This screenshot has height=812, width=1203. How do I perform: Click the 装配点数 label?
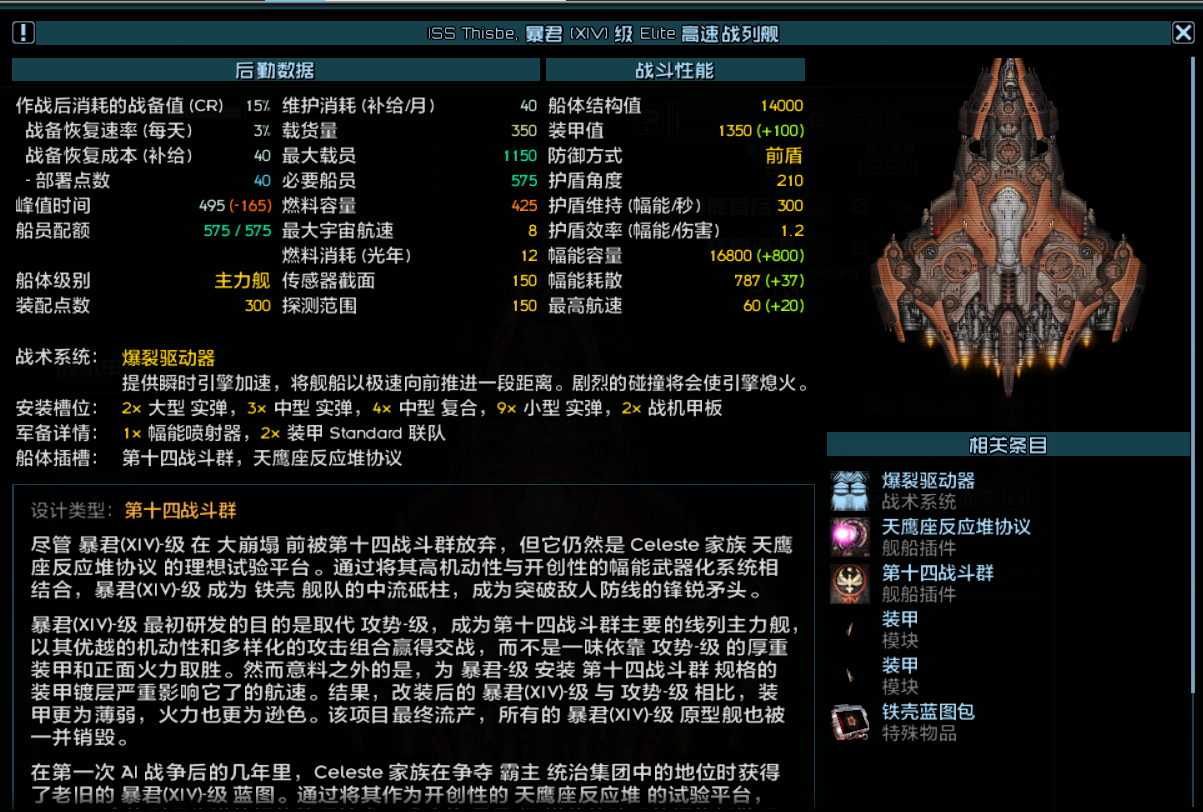[53, 306]
